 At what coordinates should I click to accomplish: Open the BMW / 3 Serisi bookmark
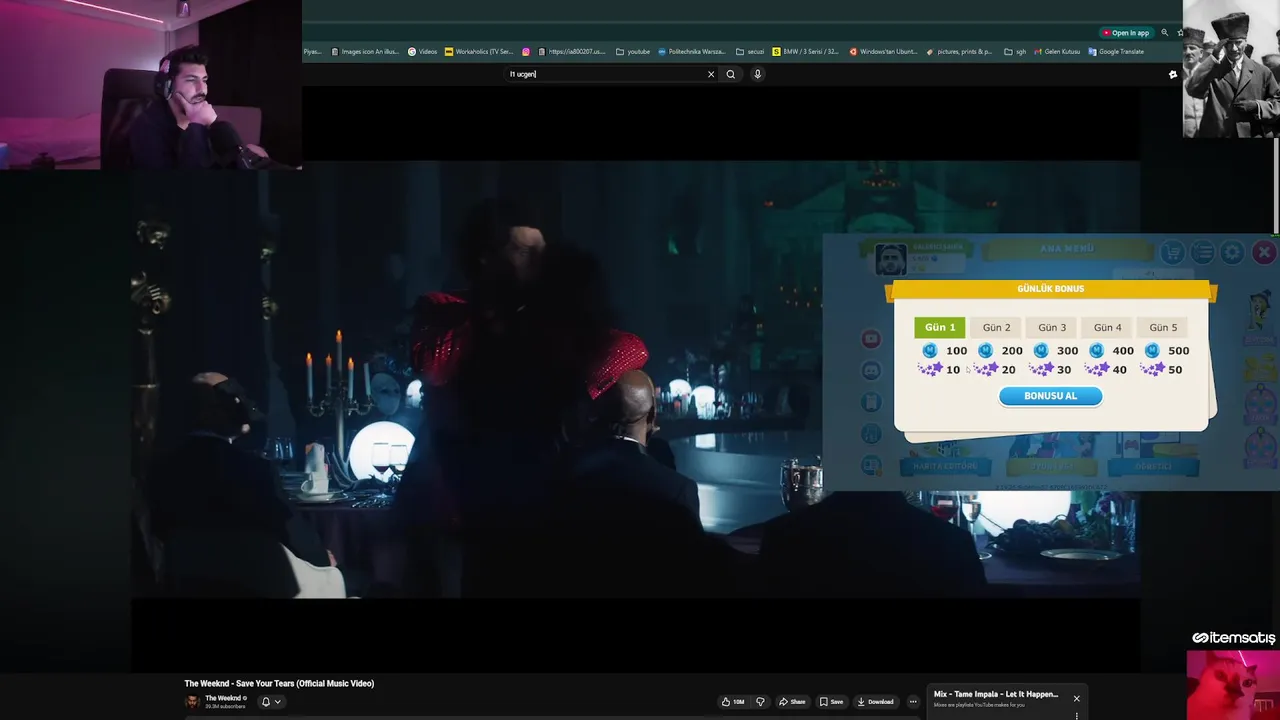point(806,52)
